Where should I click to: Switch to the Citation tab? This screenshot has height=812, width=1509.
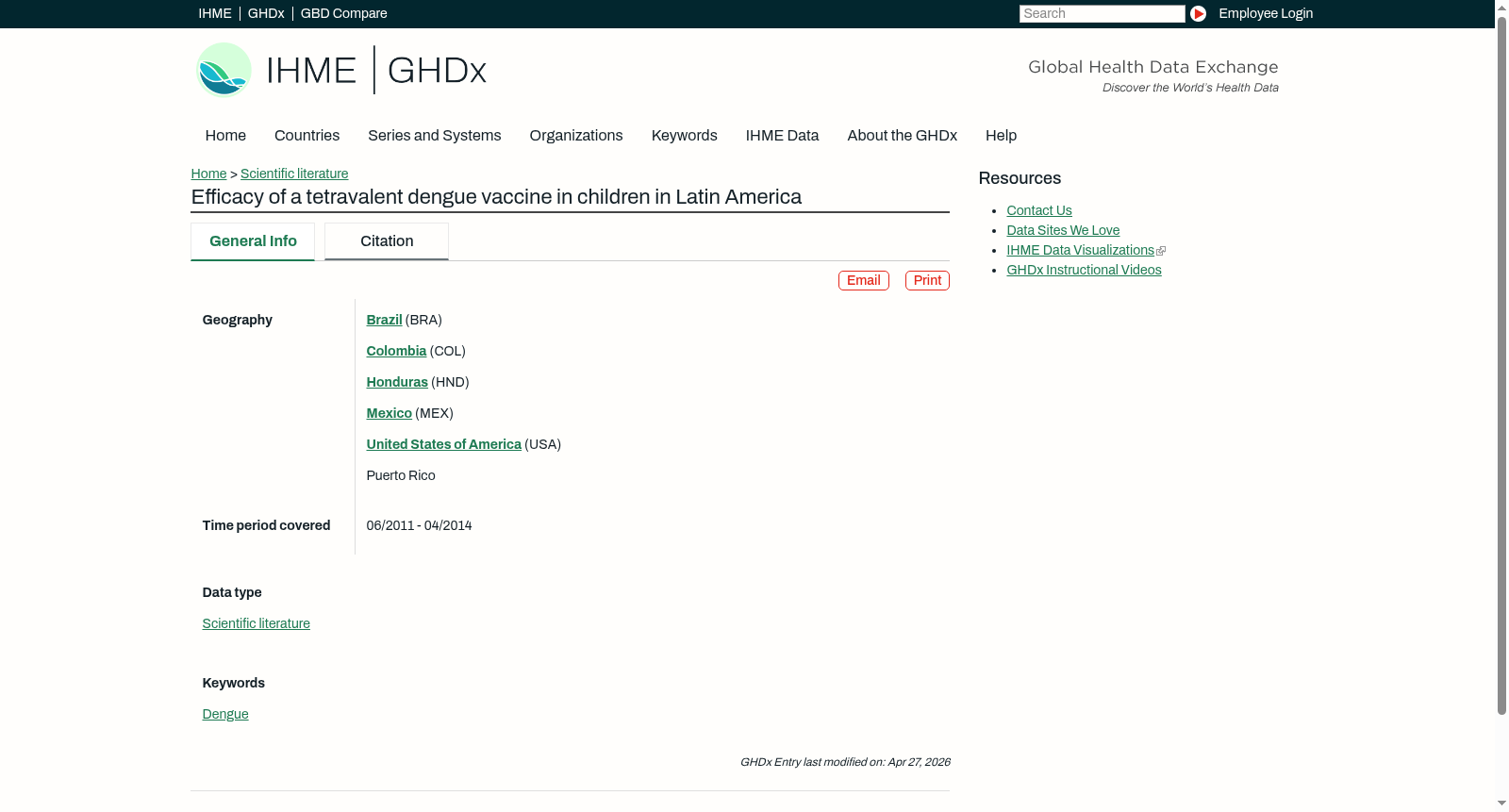(387, 241)
